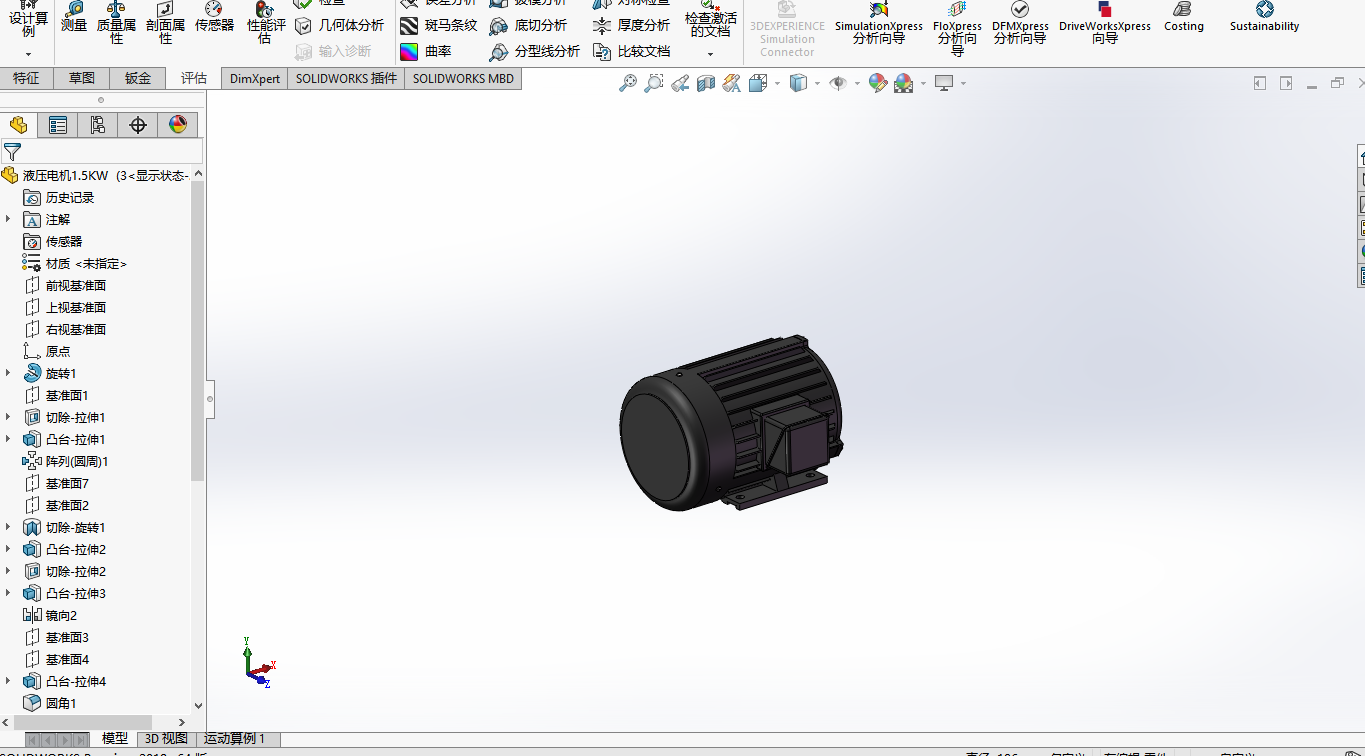Expand the 旋转1 feature node
This screenshot has height=756, width=1365.
pyautogui.click(x=8, y=373)
